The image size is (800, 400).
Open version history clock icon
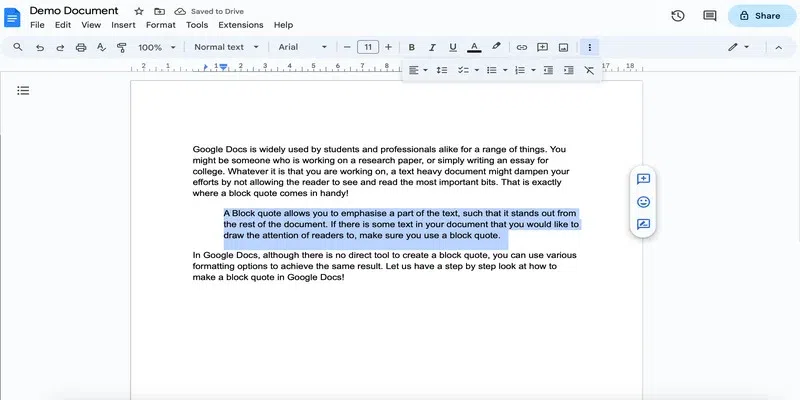678,16
